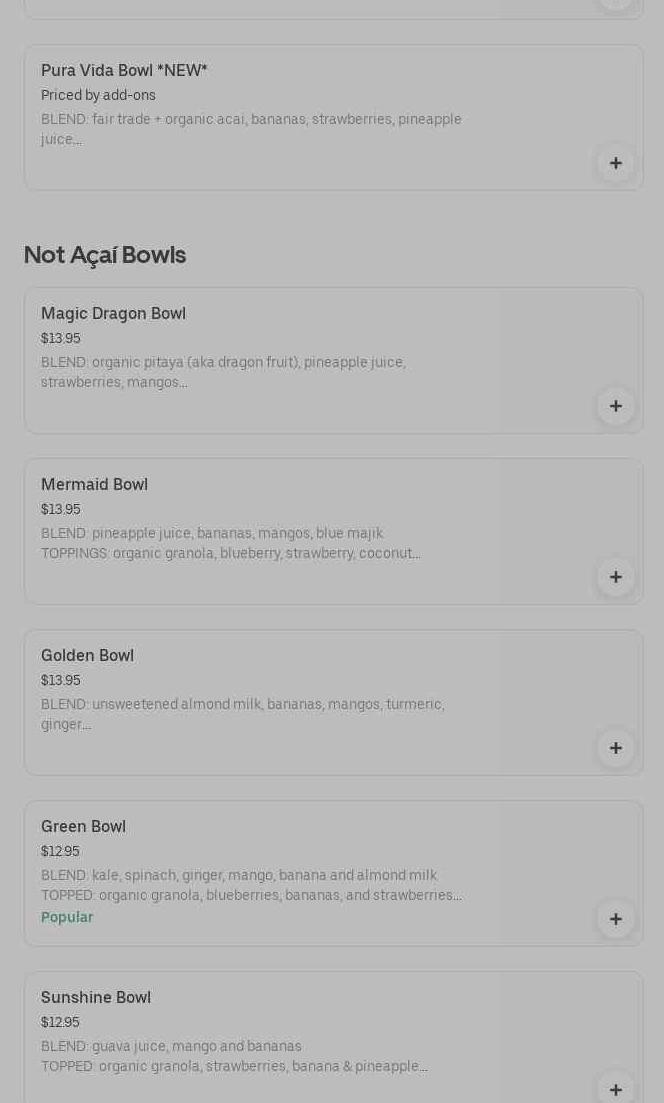Open the Pura Vida Bowl *NEW* item
Image resolution: width=664 pixels, height=1103 pixels.
tap(124, 71)
